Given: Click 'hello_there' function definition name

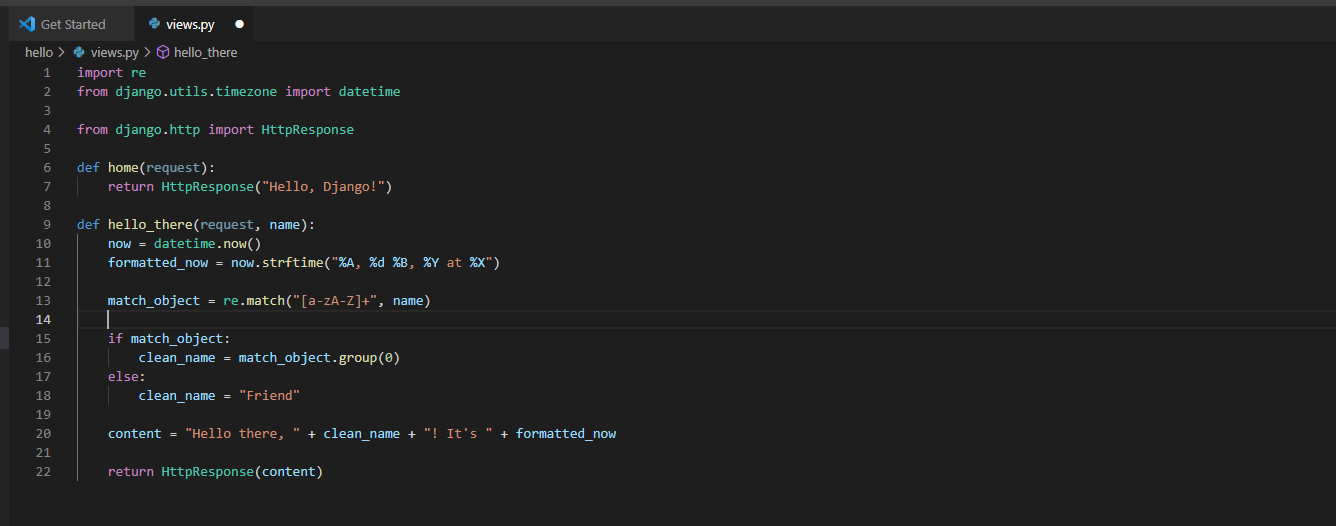Looking at the screenshot, I should pyautogui.click(x=150, y=225).
